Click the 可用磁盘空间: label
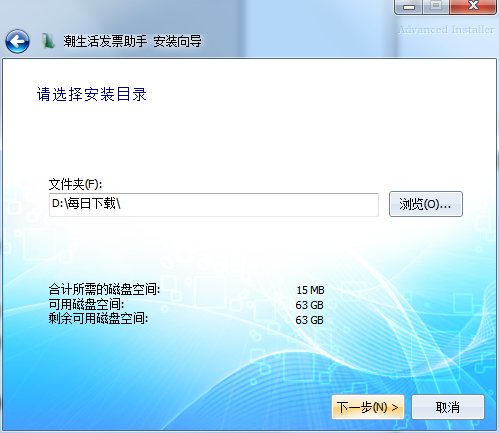The image size is (499, 433). pyautogui.click(x=86, y=304)
